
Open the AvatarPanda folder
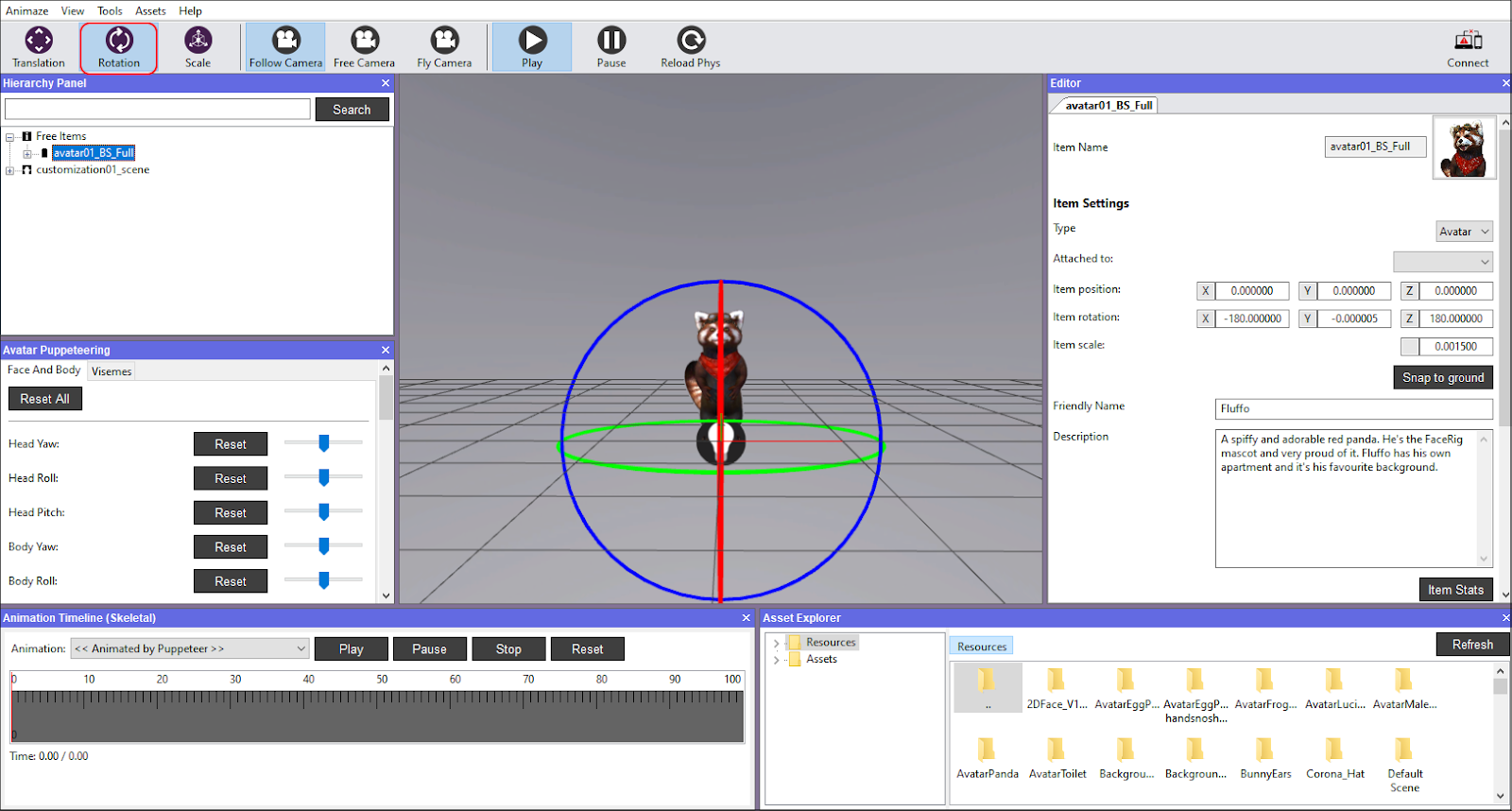(987, 758)
